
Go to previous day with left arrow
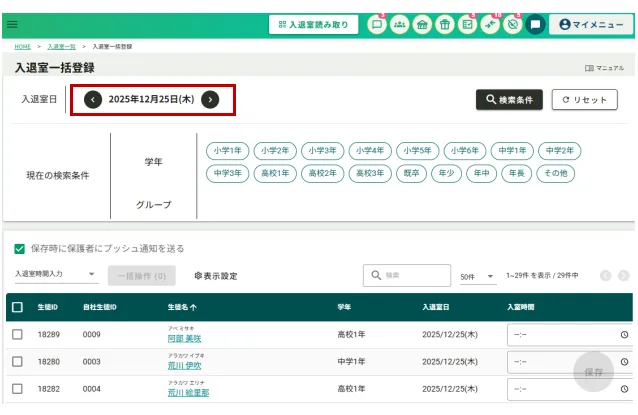[x=93, y=99]
